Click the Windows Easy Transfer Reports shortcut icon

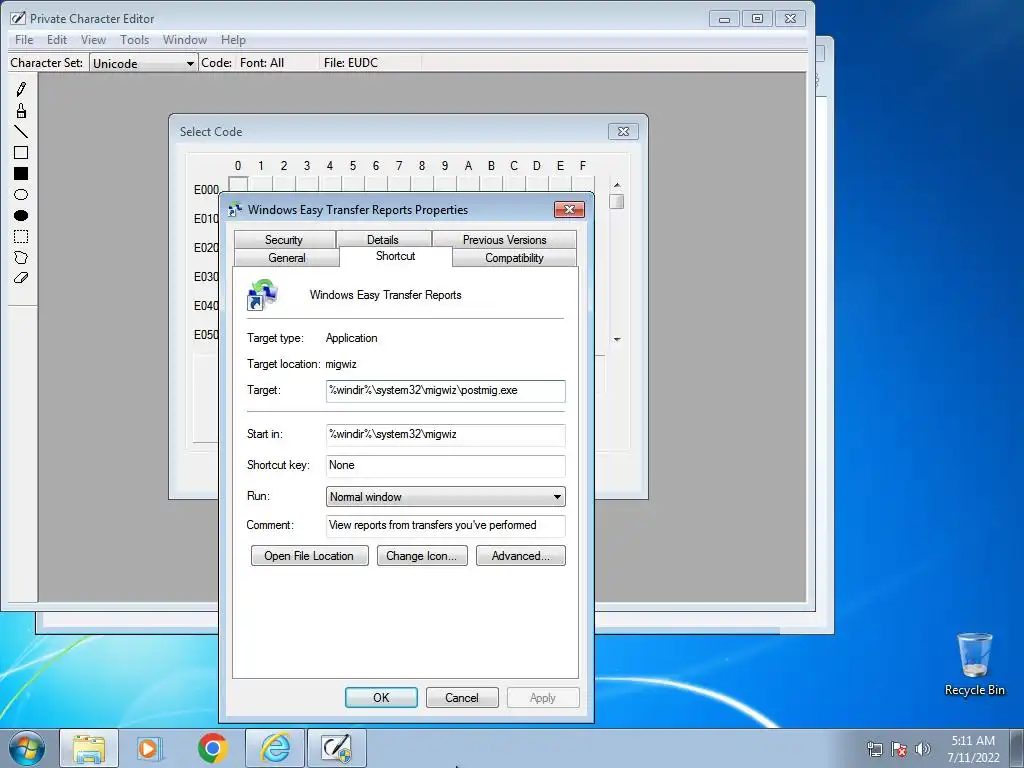(x=263, y=295)
